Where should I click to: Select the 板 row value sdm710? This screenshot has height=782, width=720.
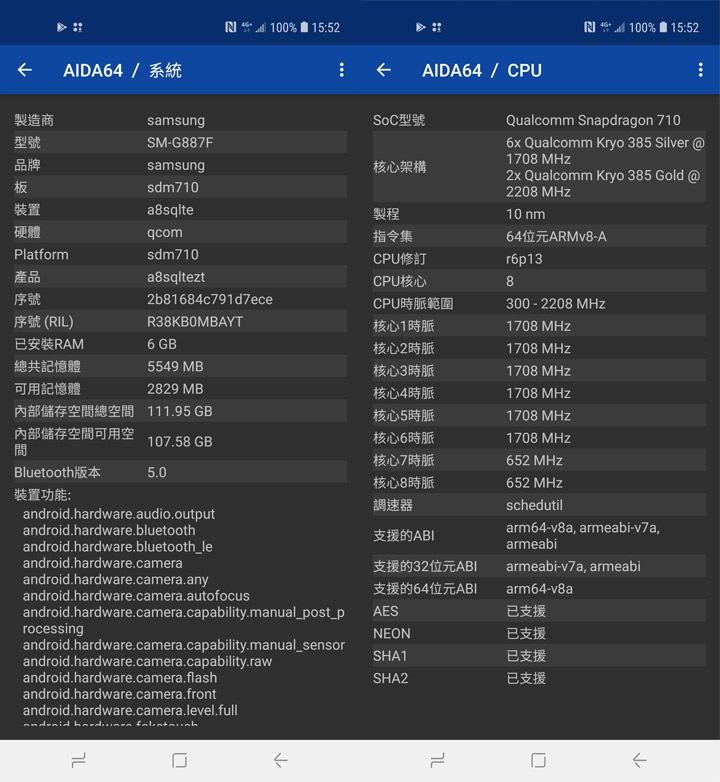click(x=173, y=188)
